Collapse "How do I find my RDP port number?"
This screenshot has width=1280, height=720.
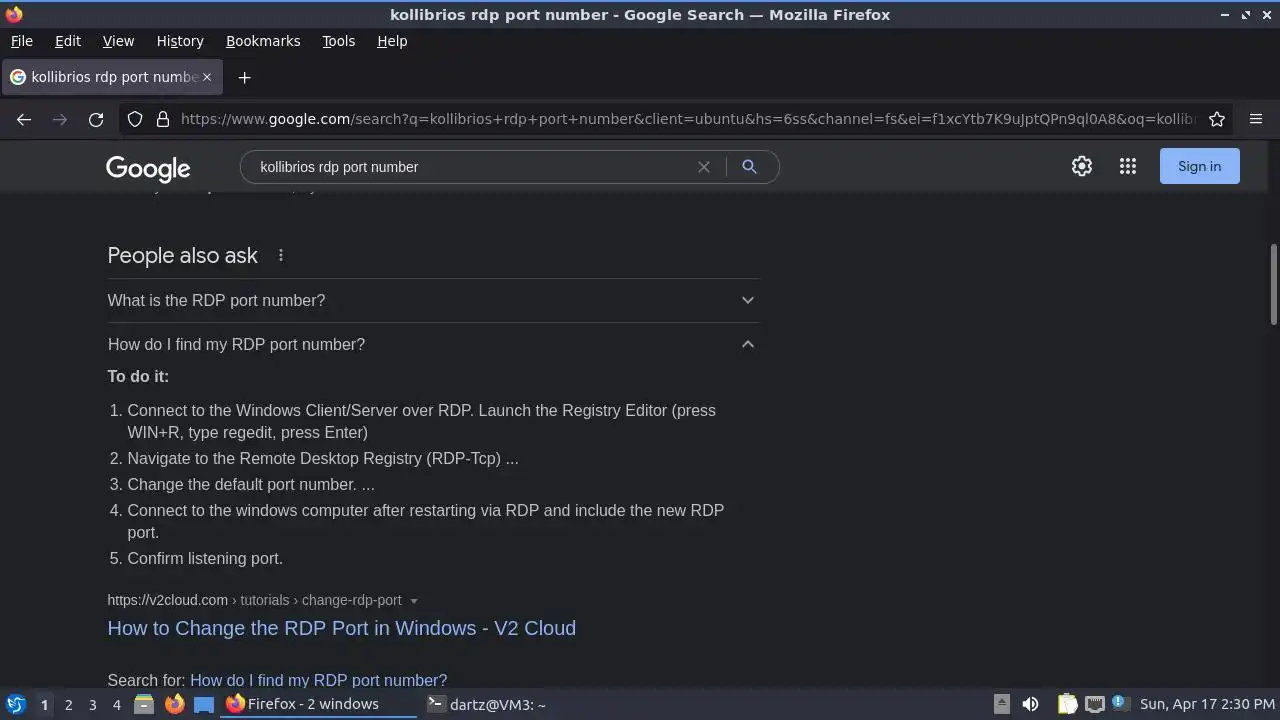coord(433,344)
